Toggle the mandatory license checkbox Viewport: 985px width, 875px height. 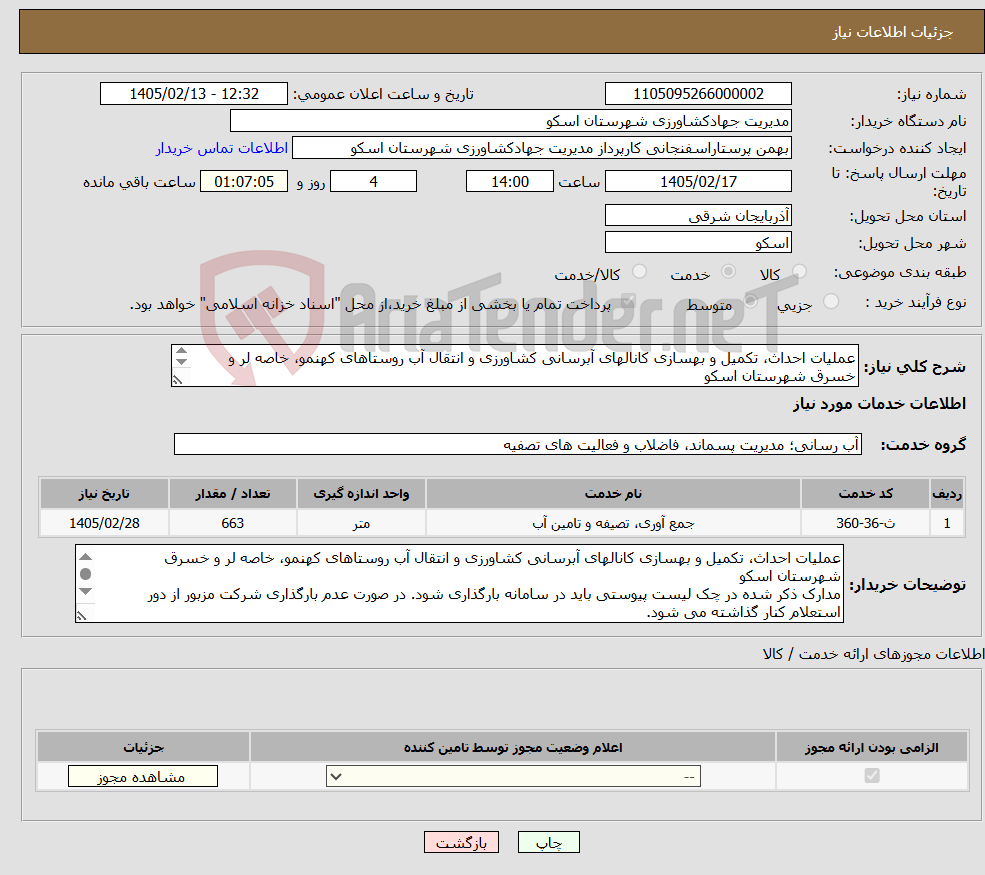[x=872, y=776]
